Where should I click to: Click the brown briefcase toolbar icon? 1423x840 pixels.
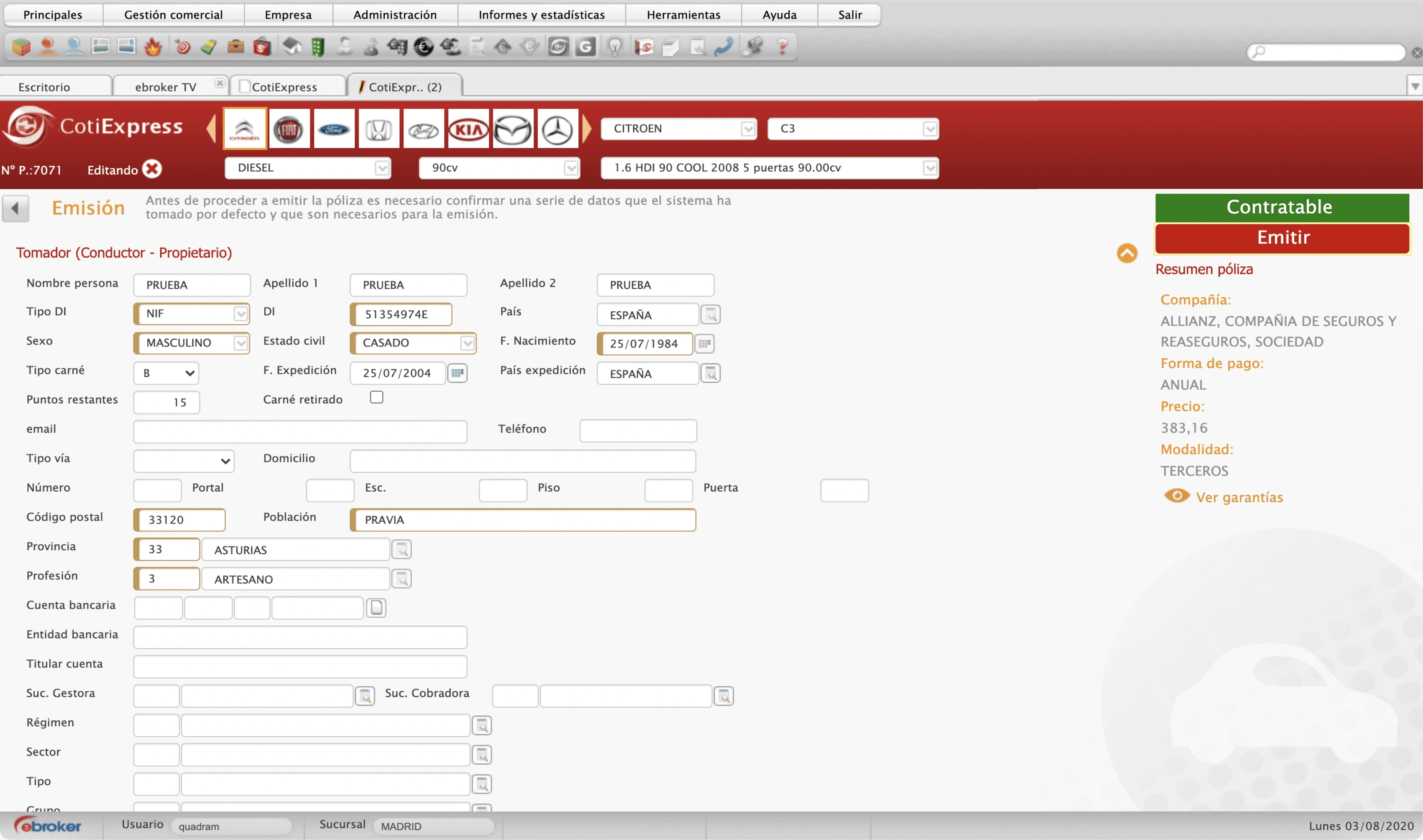[x=235, y=46]
